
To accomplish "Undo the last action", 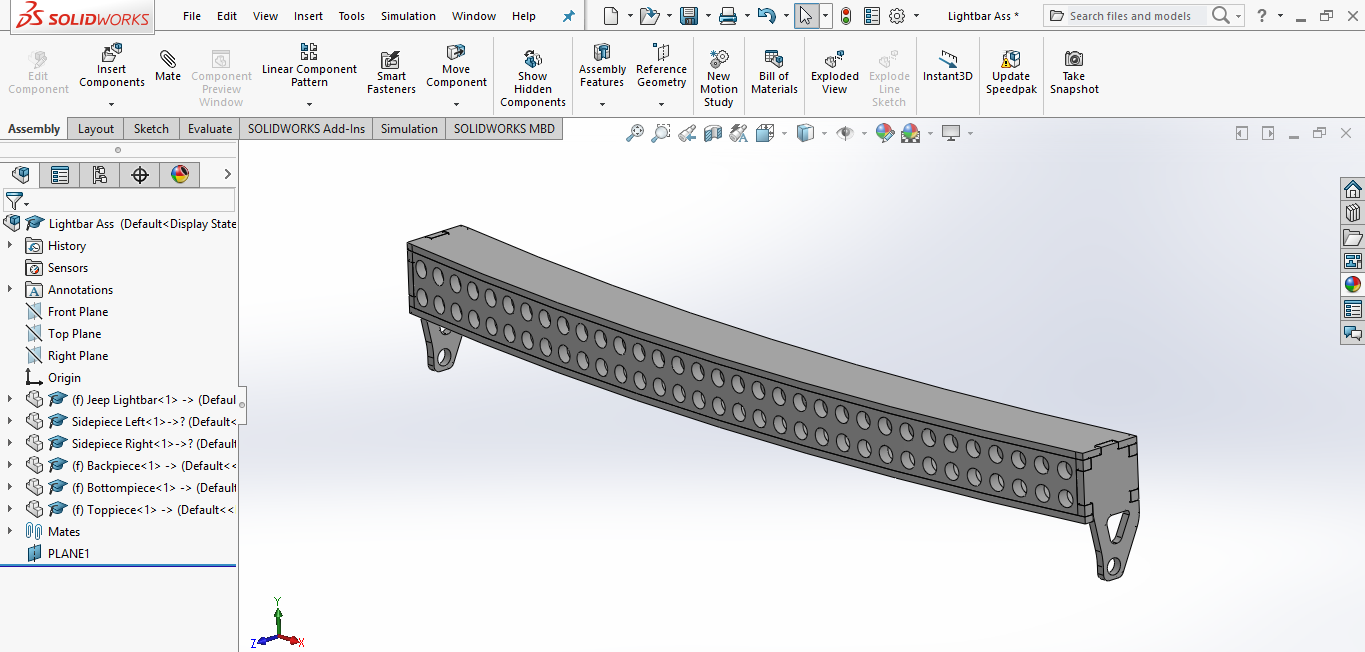I will point(766,16).
